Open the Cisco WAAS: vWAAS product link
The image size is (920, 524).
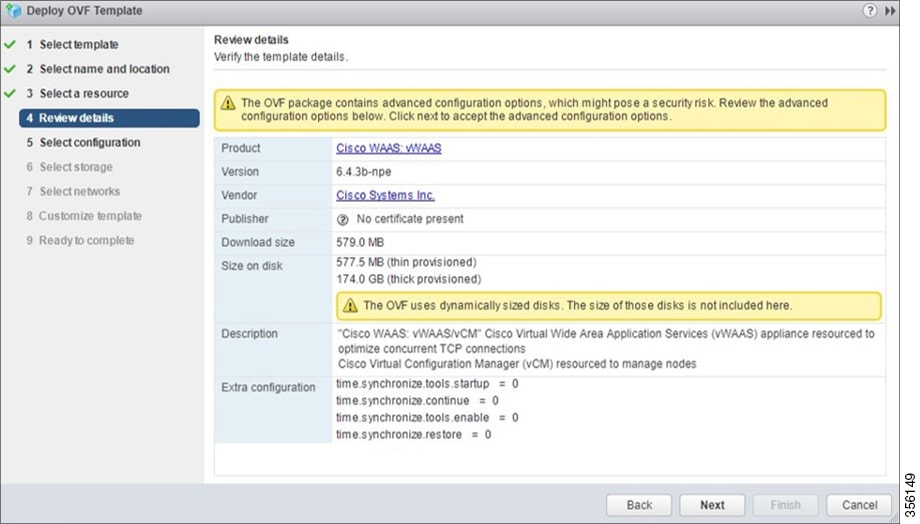[388, 148]
